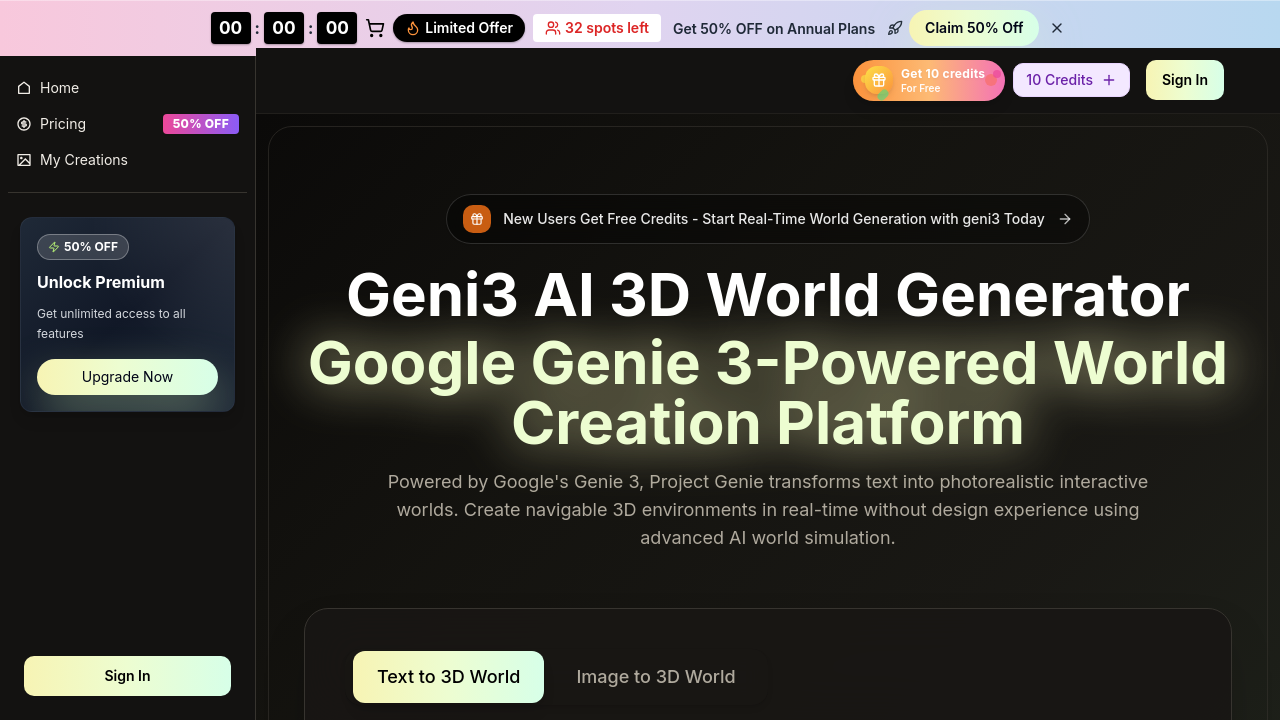Click the flame icon on Limited Offer

[413, 28]
